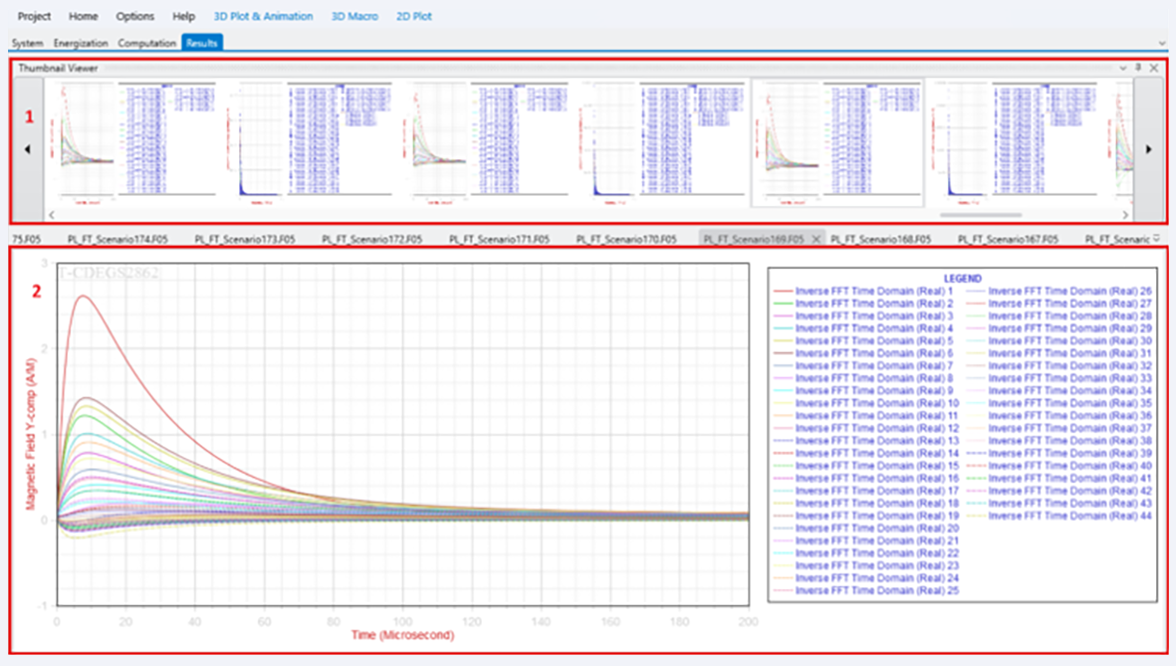Open the PL_FT_Scenario170.F05 tab
Image resolution: width=1176 pixels, height=666 pixels.
tap(626, 239)
